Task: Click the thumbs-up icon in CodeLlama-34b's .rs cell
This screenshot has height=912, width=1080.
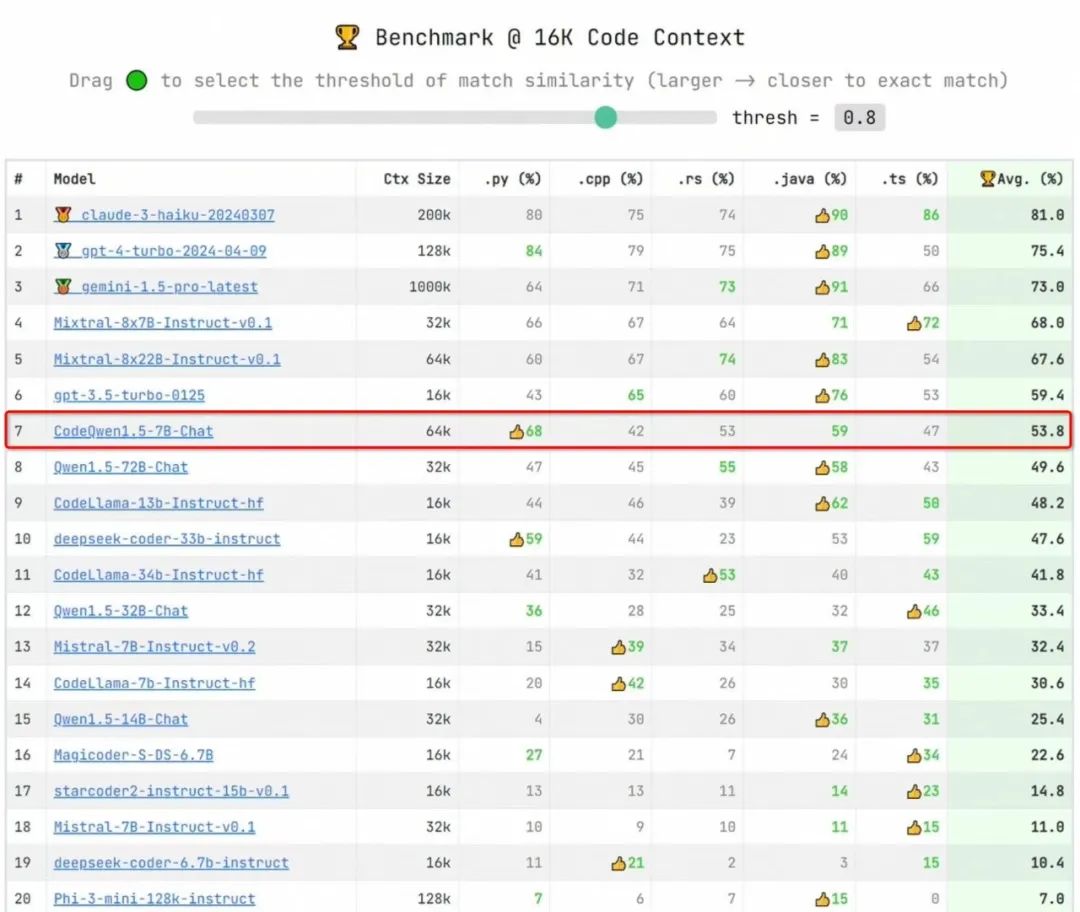Action: click(710, 575)
